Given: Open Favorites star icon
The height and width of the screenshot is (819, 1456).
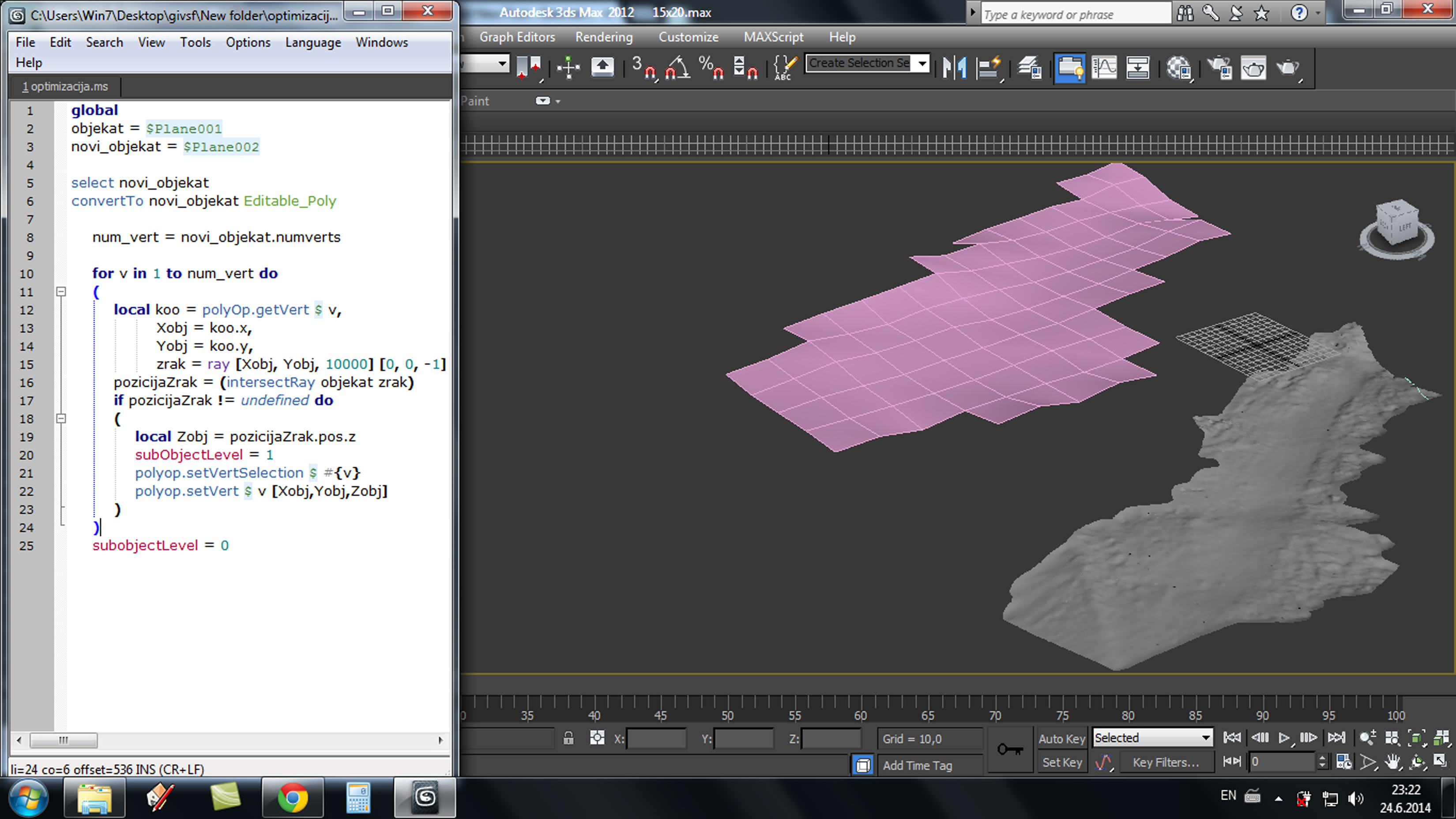Looking at the screenshot, I should [1261, 13].
